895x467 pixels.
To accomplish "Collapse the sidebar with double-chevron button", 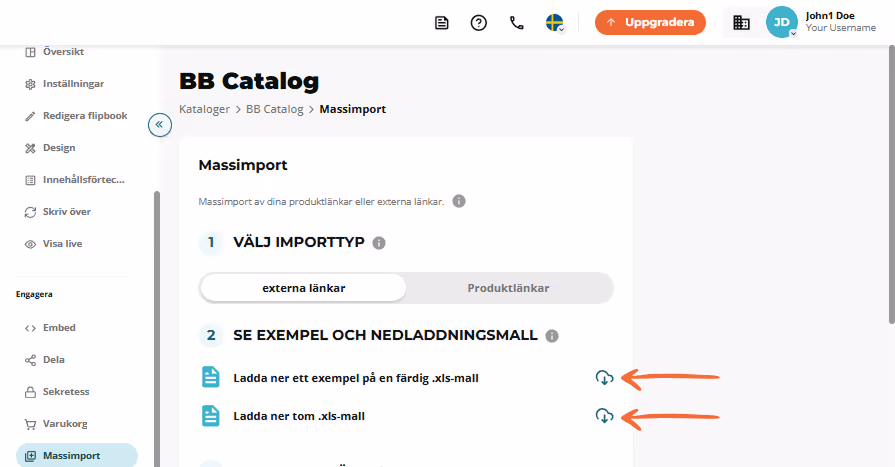I will 160,124.
